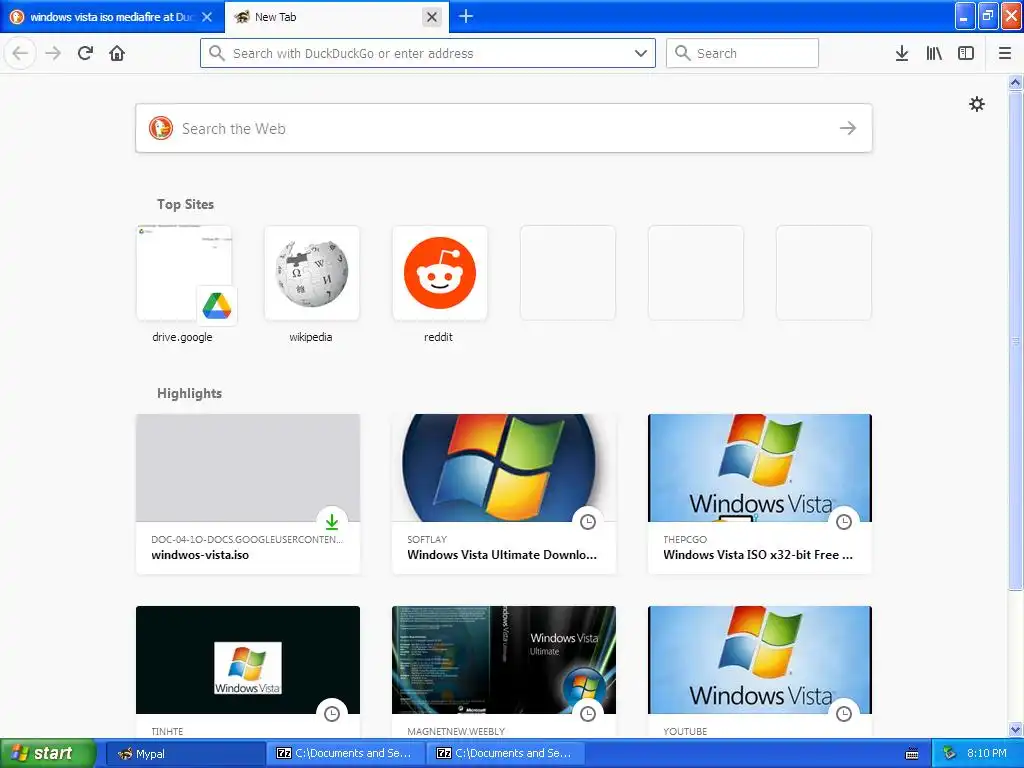Click the page scrollbar up arrow
The width and height of the screenshot is (1024, 768).
coord(1015,83)
